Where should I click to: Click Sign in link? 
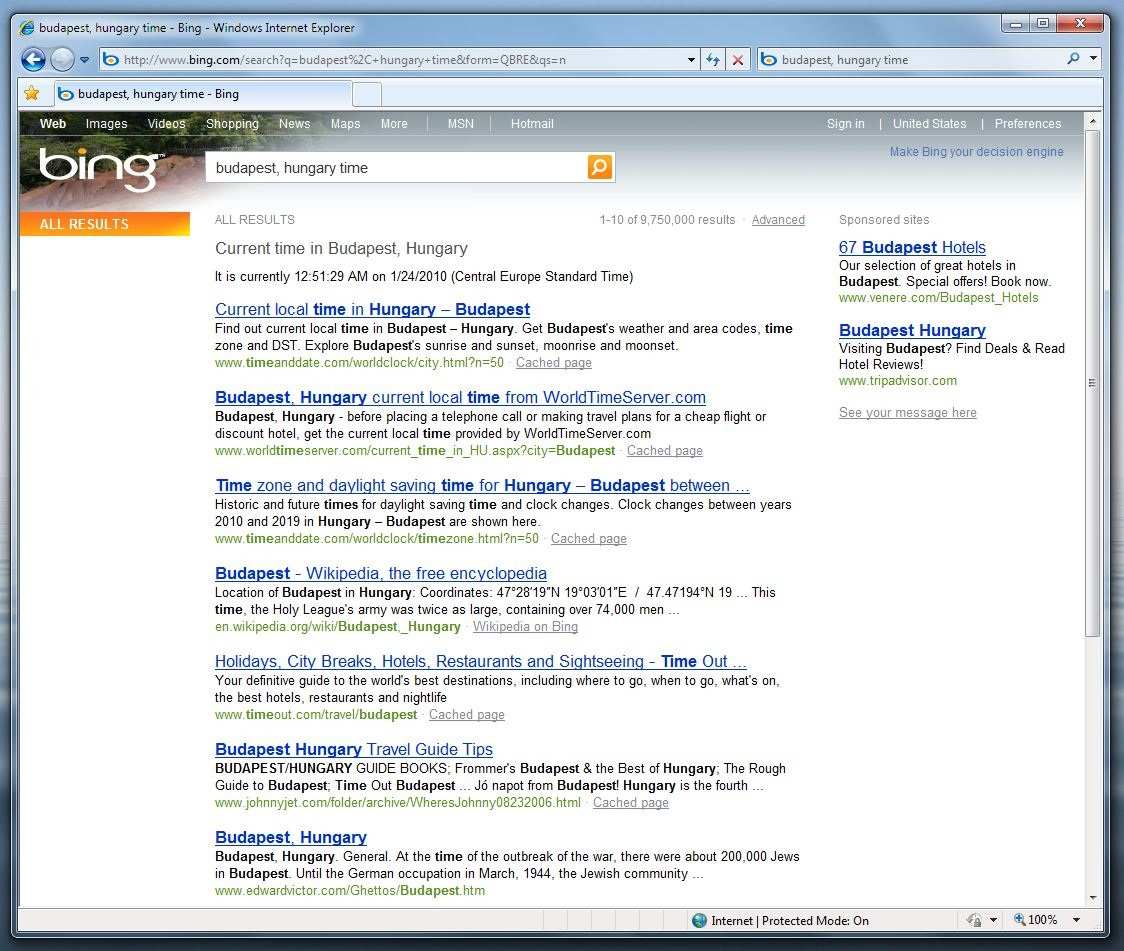(846, 123)
